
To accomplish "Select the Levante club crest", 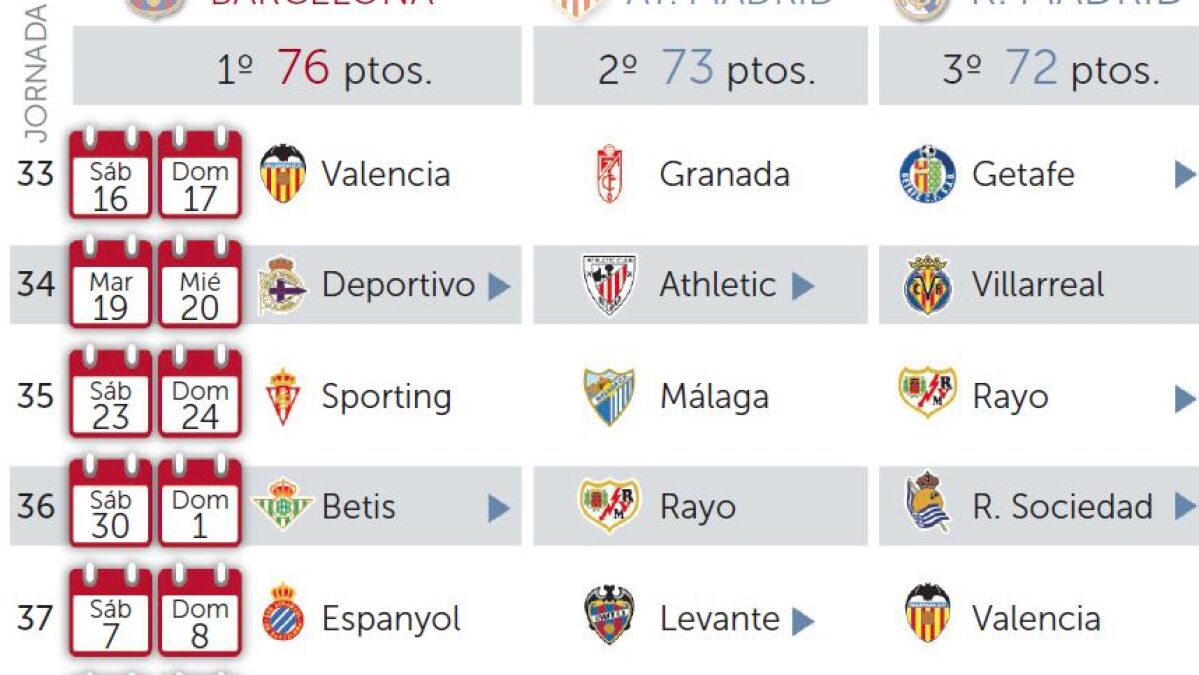I will click(x=609, y=616).
